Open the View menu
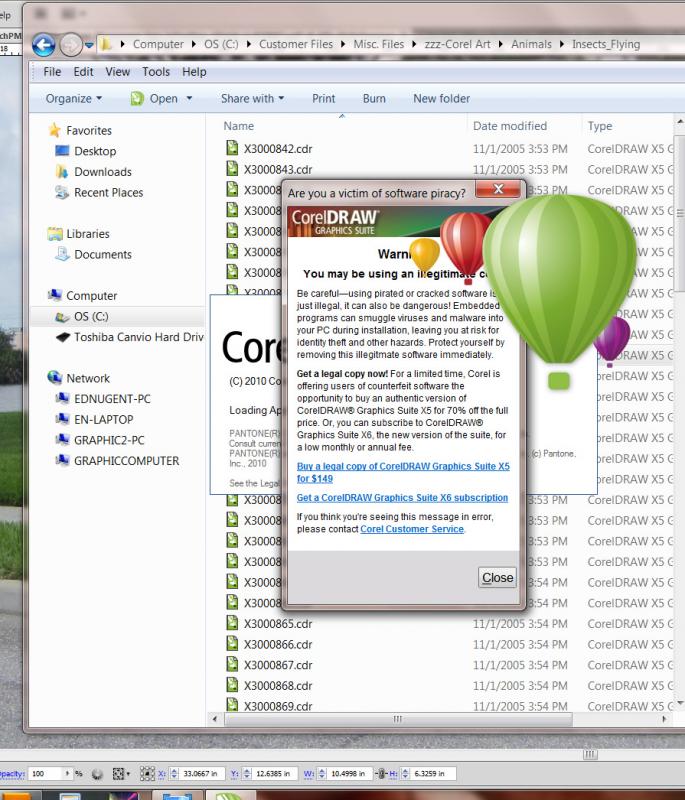685x800 pixels. [x=117, y=72]
